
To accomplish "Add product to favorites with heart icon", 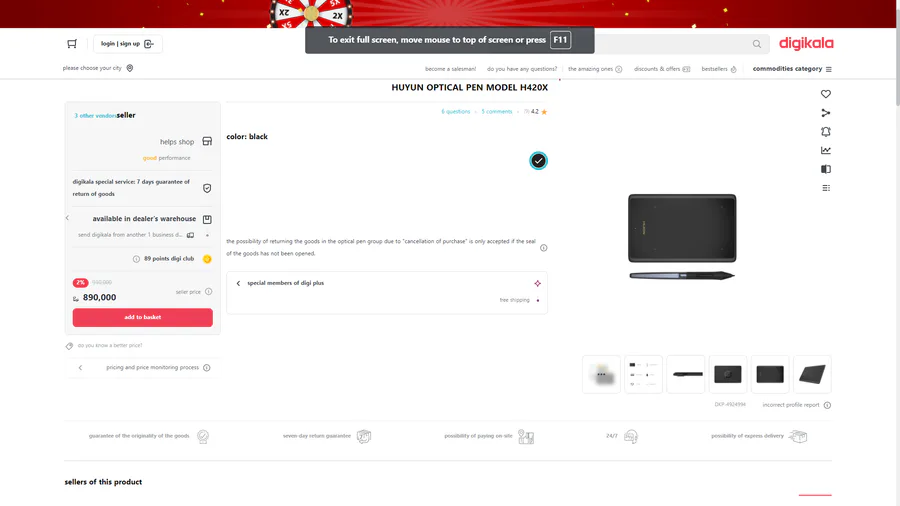I will [x=825, y=94].
